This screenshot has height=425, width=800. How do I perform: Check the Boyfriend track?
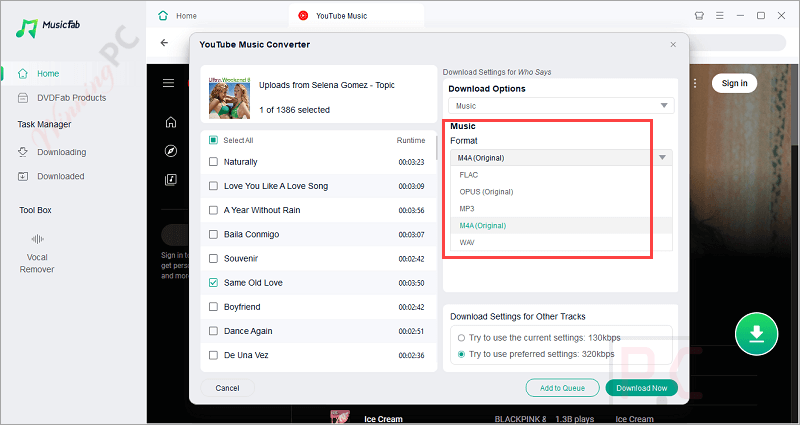213,307
